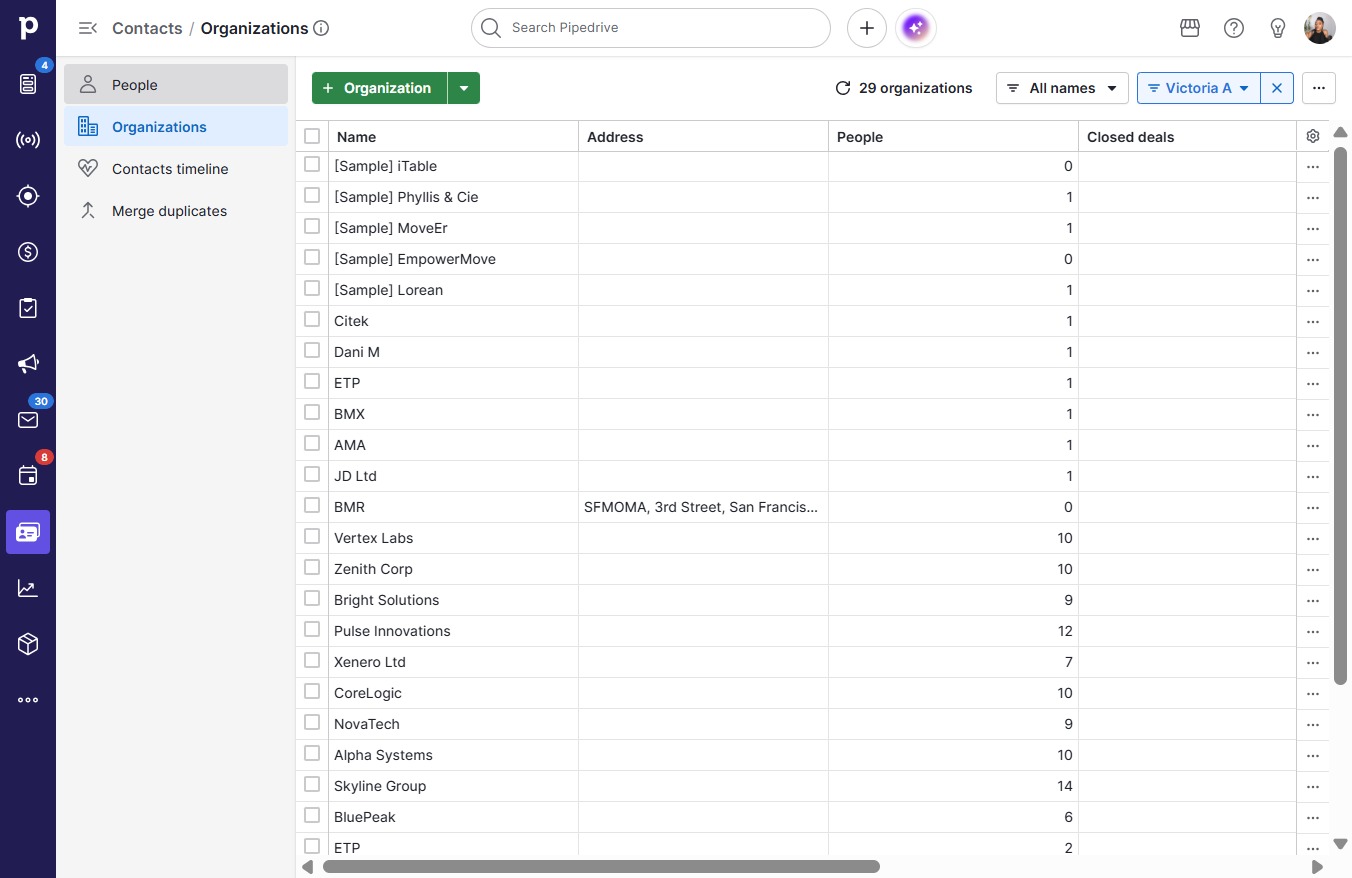
Task: Open Contacts timeline view
Action: pyautogui.click(x=176, y=168)
